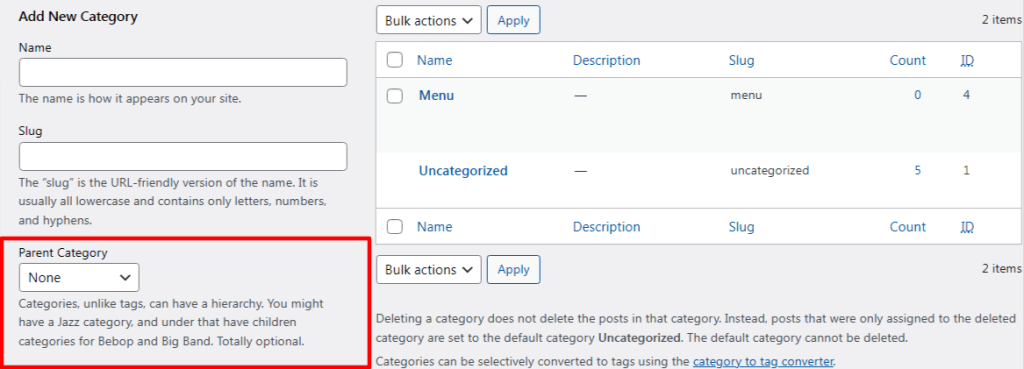Click the ID column header at bottom
The image size is (1024, 369).
[967, 227]
